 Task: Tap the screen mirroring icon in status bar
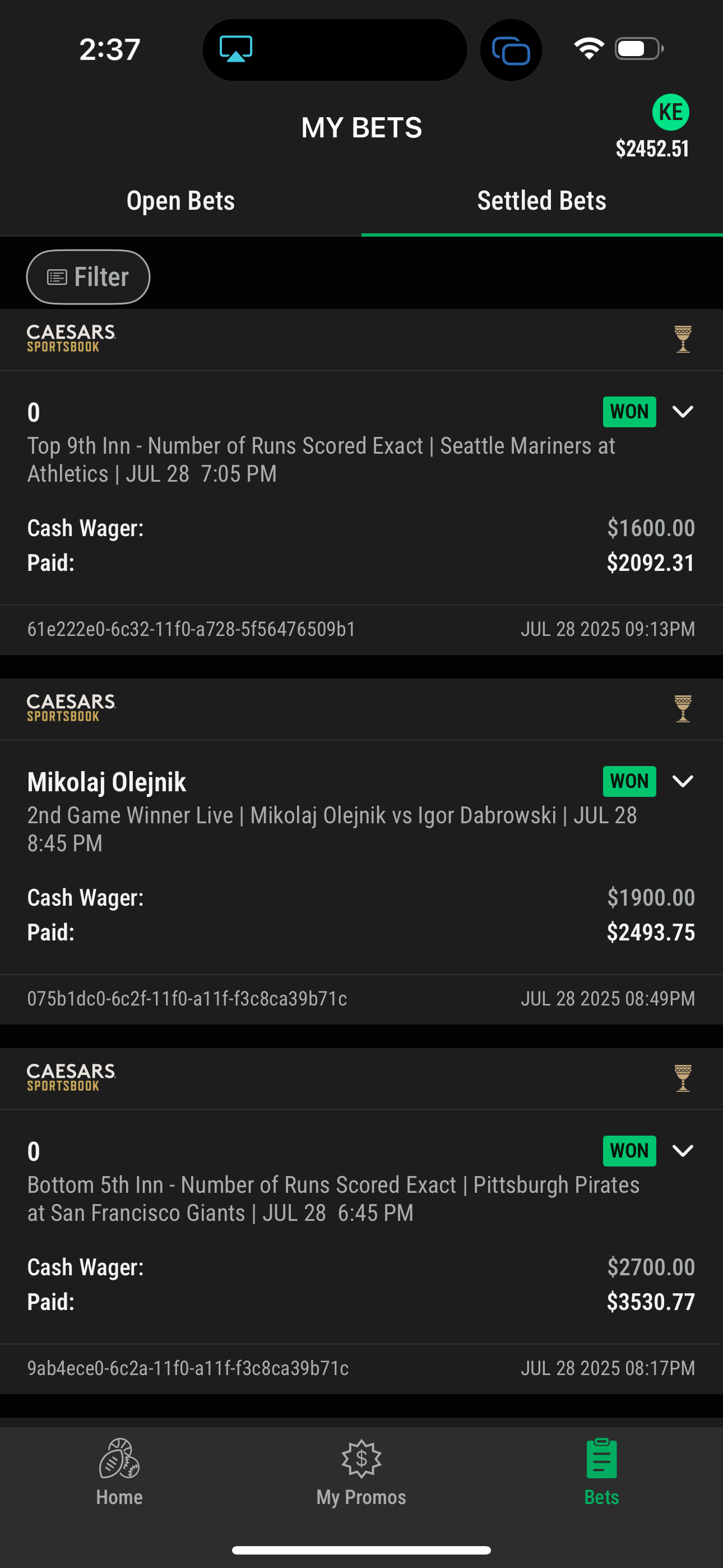pos(511,50)
